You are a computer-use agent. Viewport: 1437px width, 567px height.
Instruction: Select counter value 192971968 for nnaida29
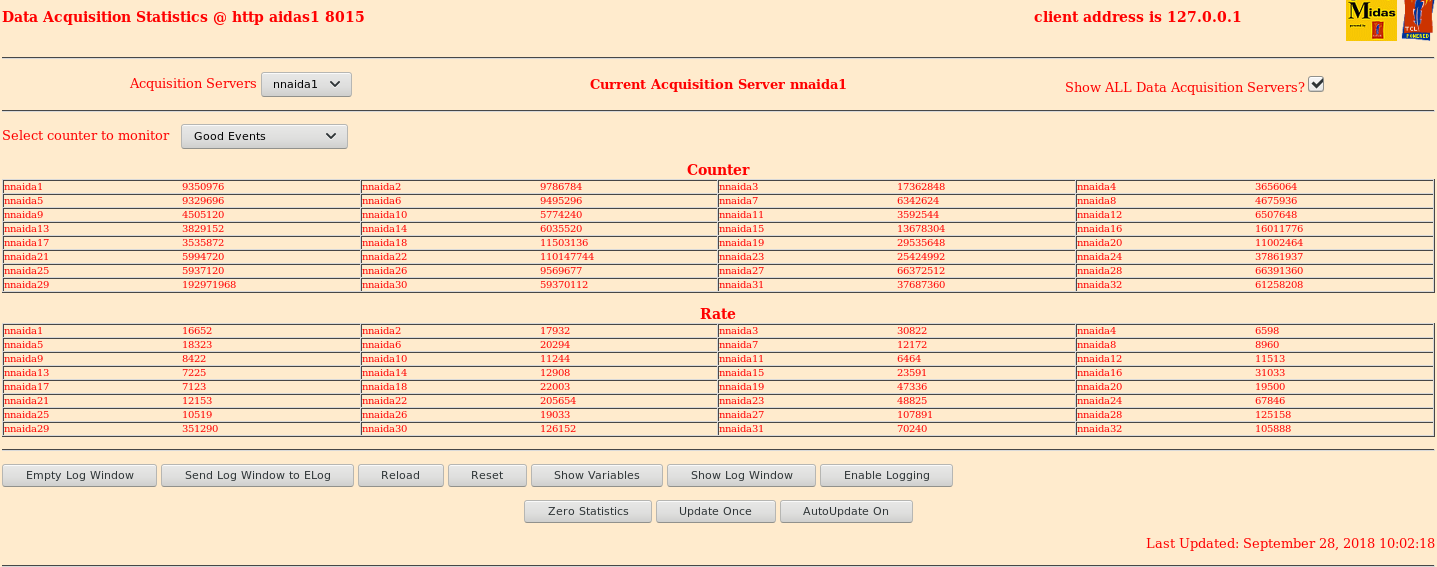click(209, 285)
